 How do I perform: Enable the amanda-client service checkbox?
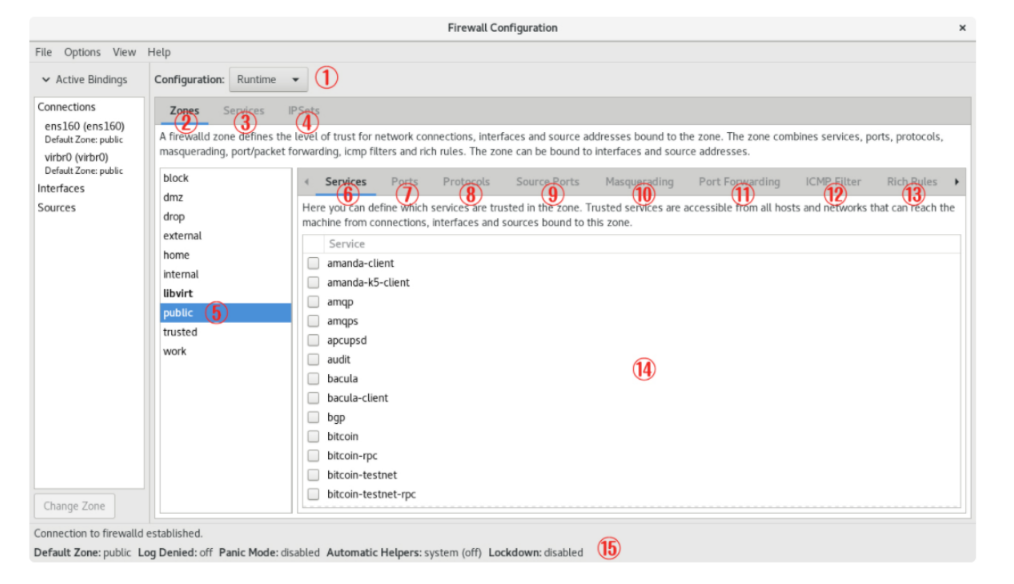pyautogui.click(x=314, y=263)
